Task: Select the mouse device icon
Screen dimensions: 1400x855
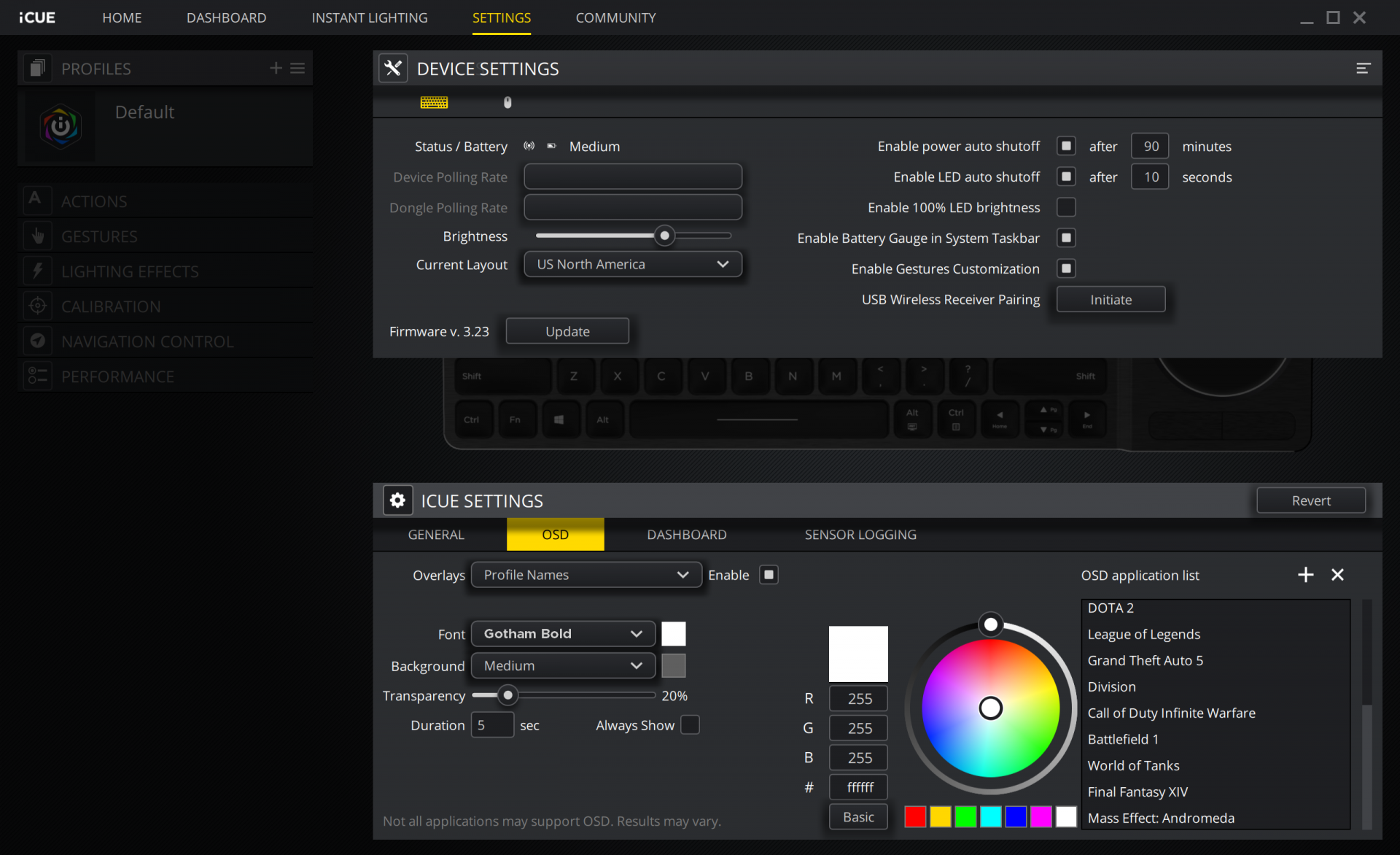Action: (507, 103)
